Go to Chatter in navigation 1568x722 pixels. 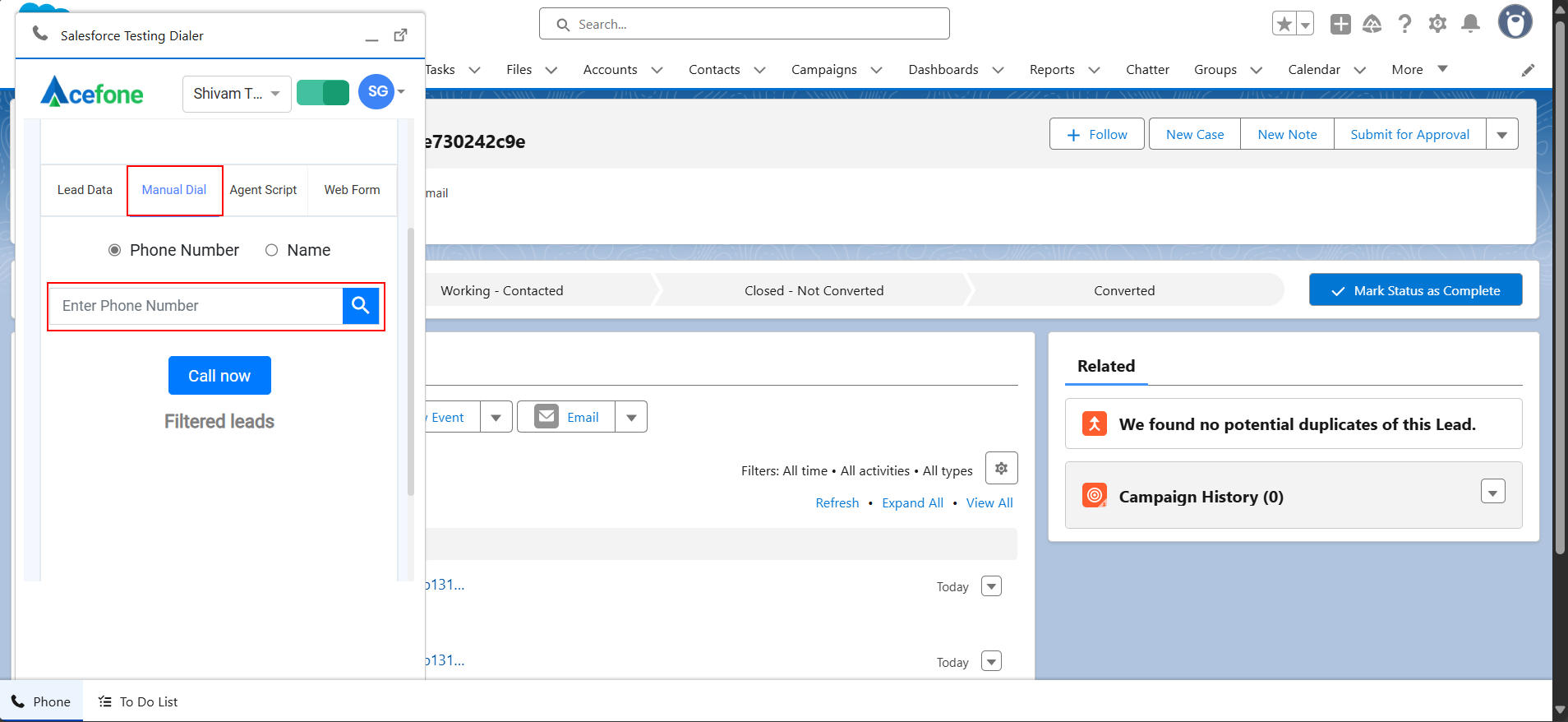pos(1147,70)
